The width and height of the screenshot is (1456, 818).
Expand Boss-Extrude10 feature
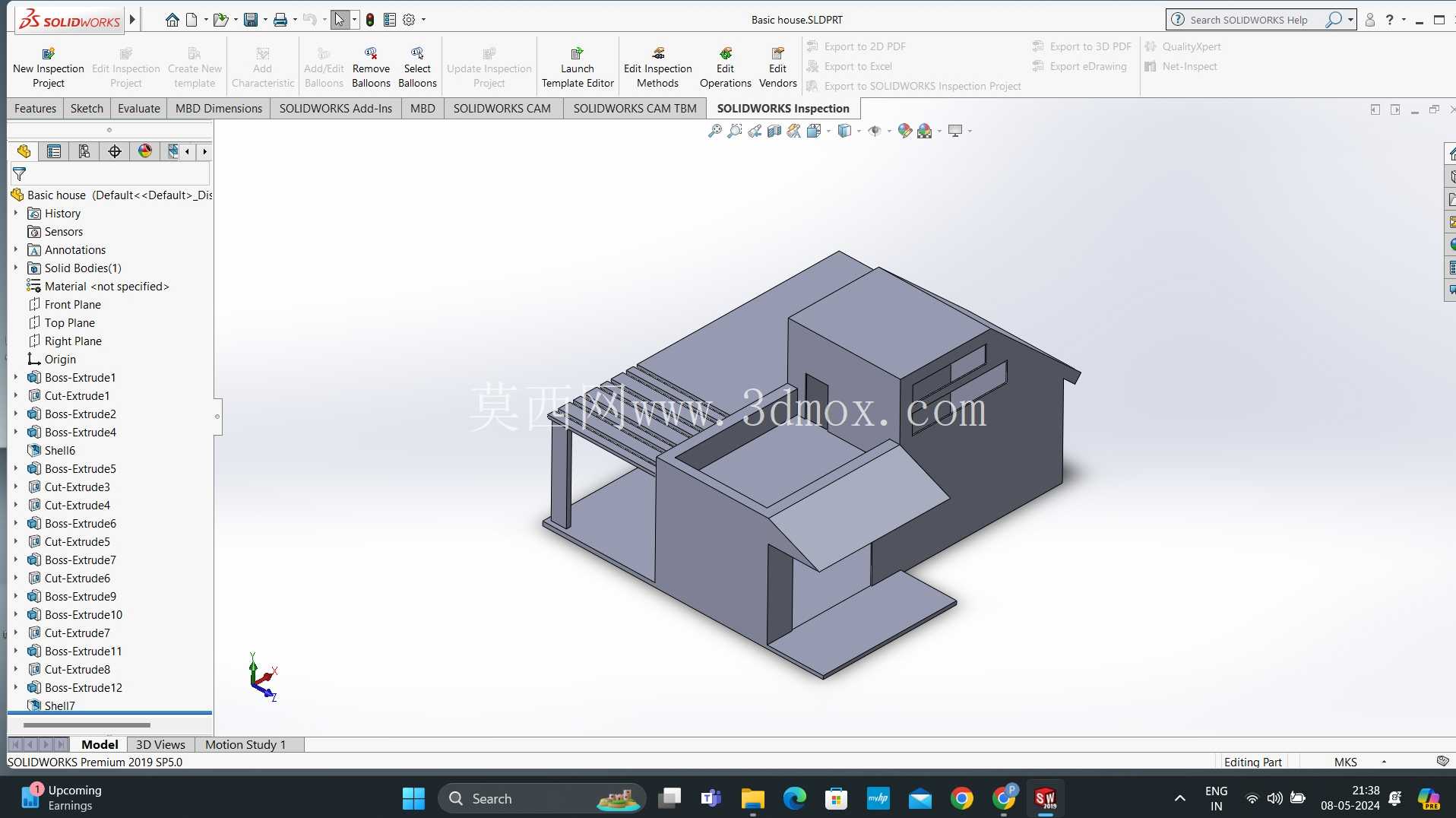tap(15, 615)
